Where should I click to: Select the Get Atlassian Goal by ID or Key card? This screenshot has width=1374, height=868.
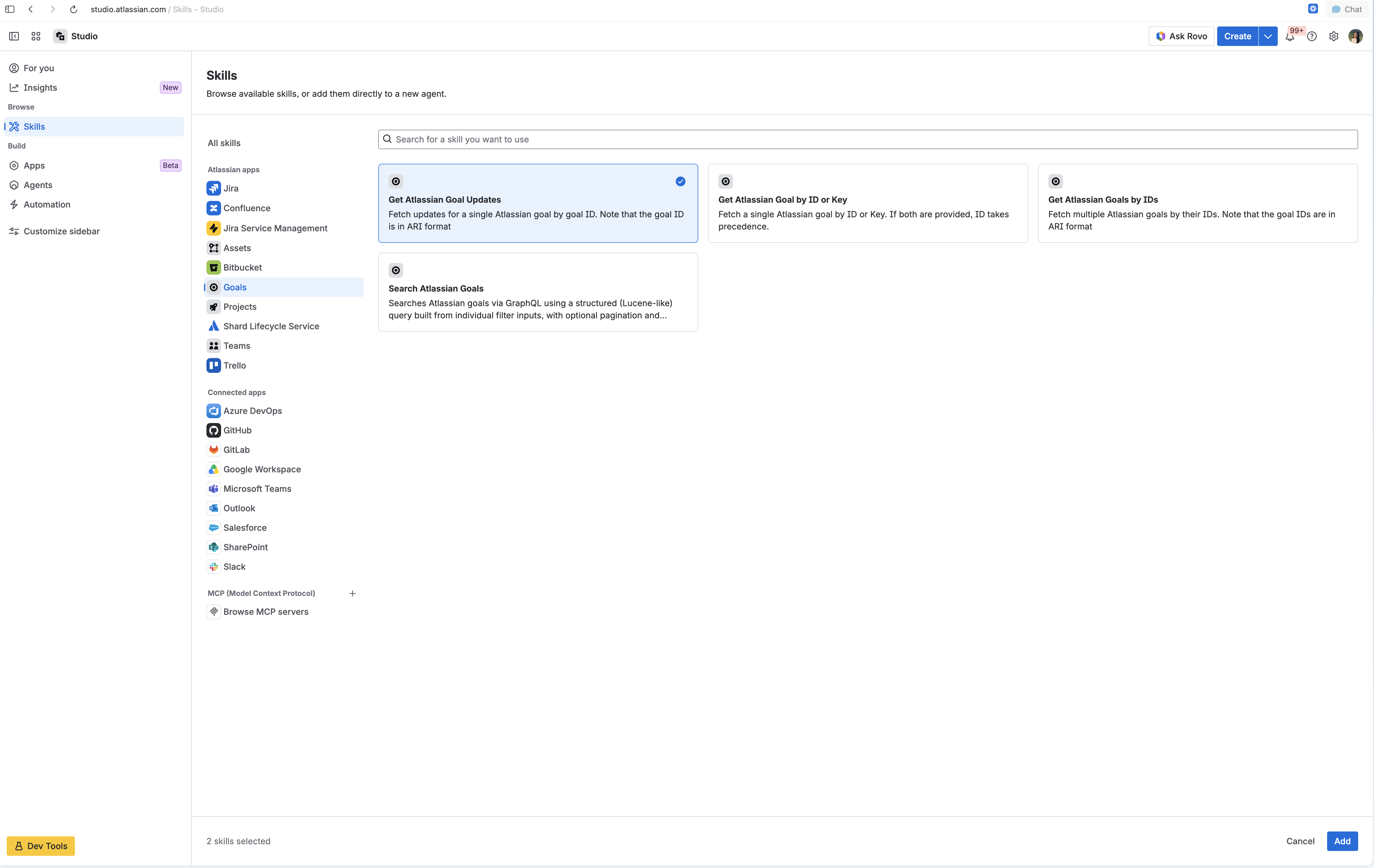(867, 204)
